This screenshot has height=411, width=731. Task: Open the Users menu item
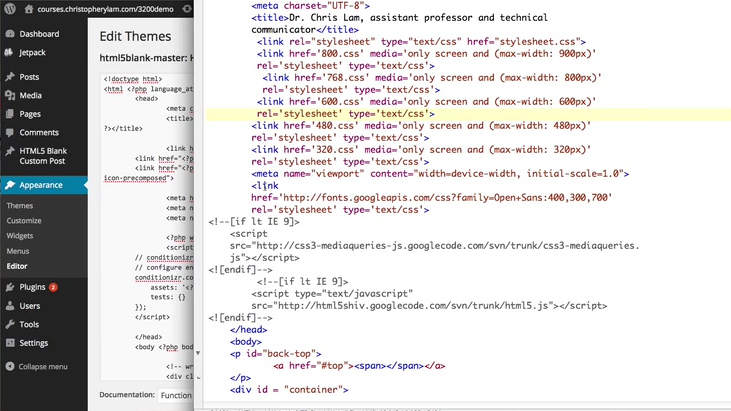(x=29, y=306)
